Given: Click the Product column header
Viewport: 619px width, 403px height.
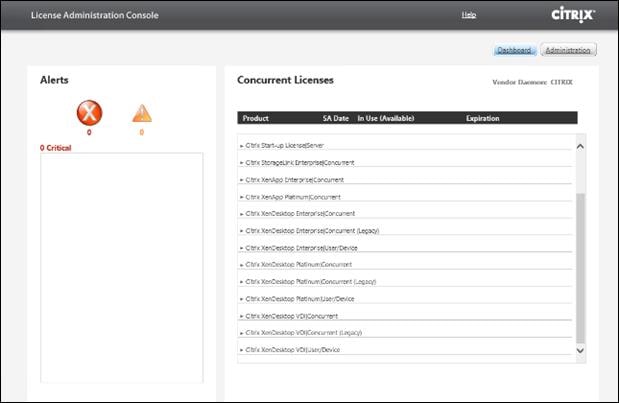Looking at the screenshot, I should coord(255,118).
